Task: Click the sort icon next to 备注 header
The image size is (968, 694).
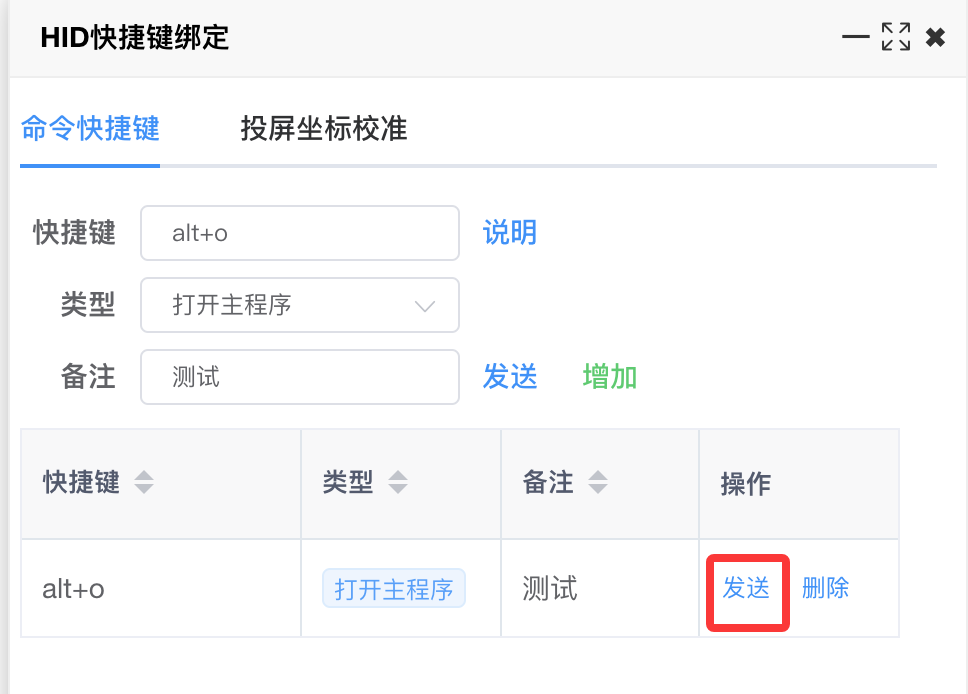Action: pyautogui.click(x=598, y=484)
